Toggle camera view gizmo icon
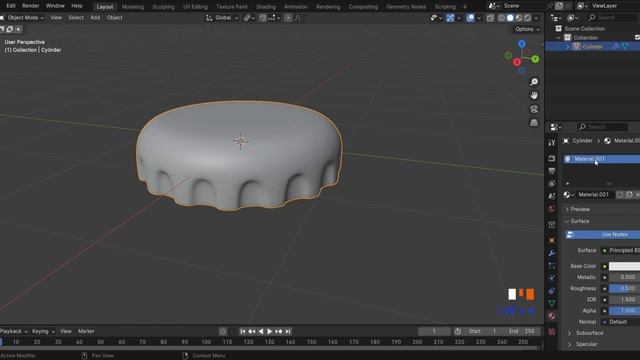 pos(534,109)
